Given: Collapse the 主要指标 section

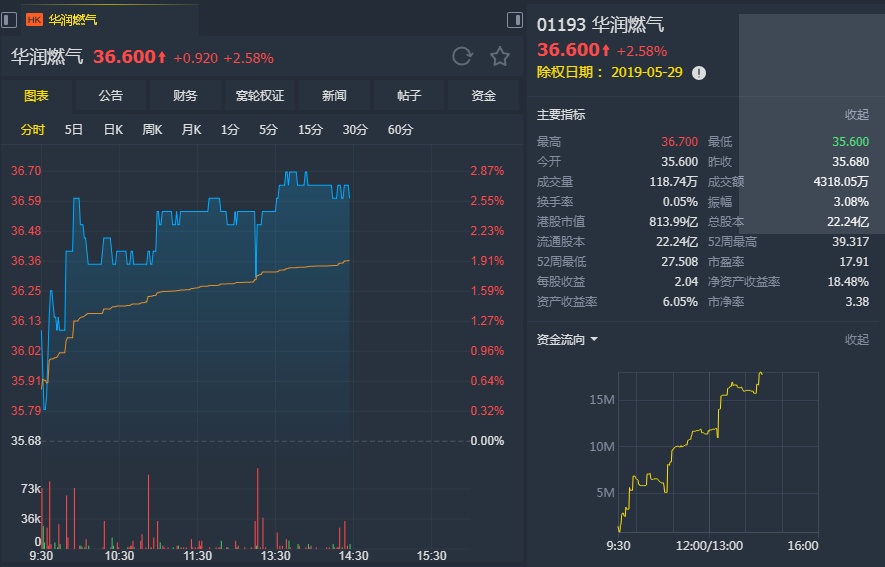Looking at the screenshot, I should 856,115.
